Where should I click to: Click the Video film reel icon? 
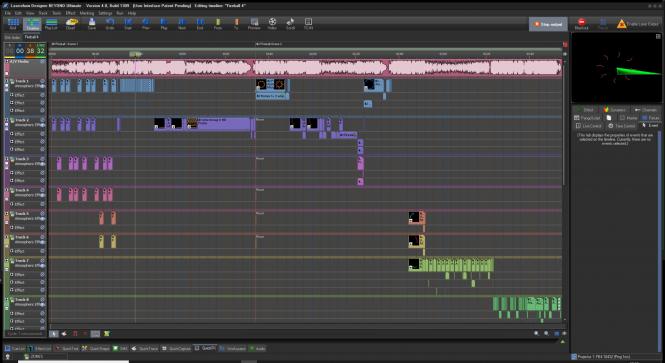[x=272, y=24]
